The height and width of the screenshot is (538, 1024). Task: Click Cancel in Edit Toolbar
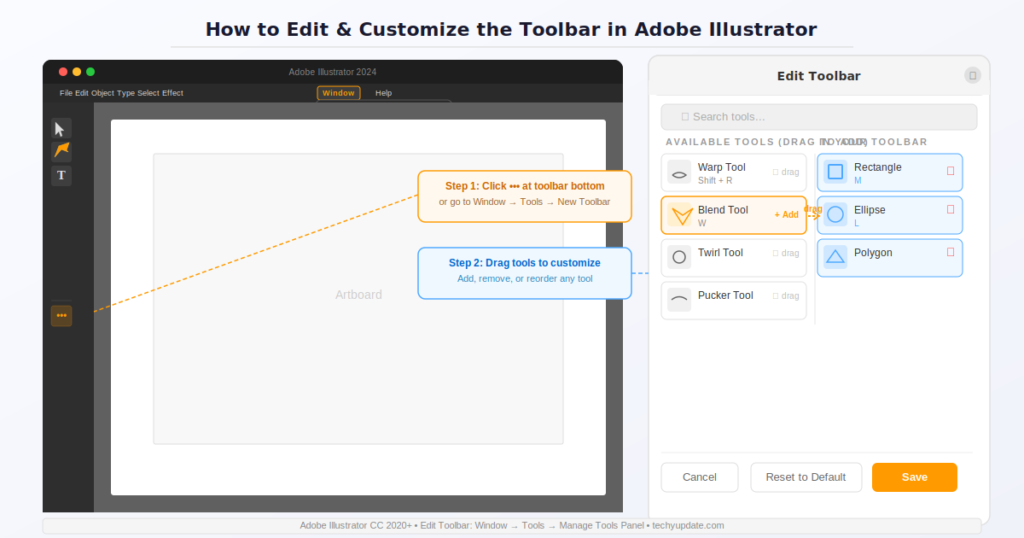click(x=699, y=477)
